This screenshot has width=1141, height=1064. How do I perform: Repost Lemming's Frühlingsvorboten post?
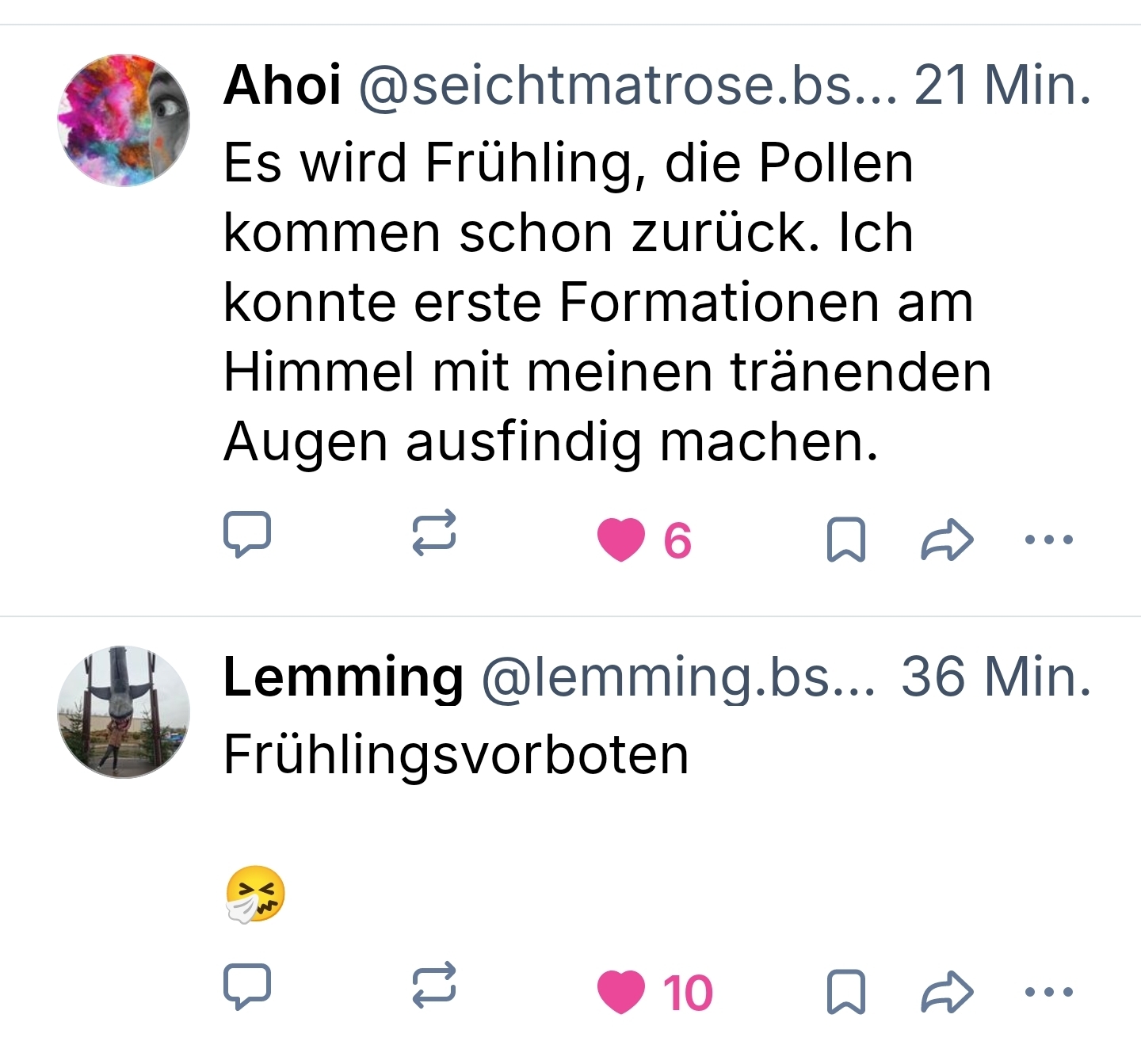point(434,985)
